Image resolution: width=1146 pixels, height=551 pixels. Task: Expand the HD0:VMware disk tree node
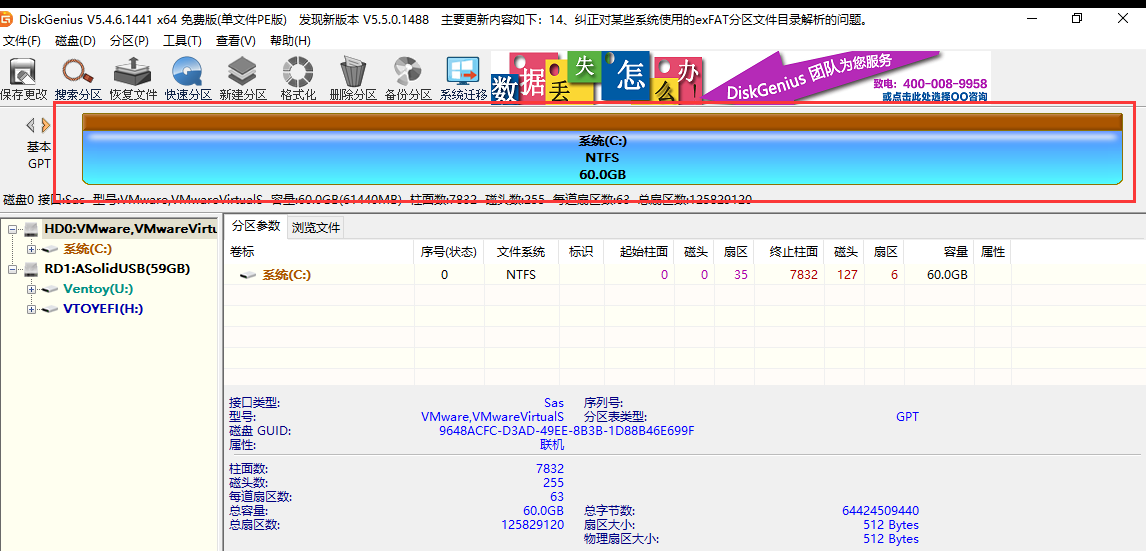tap(14, 229)
